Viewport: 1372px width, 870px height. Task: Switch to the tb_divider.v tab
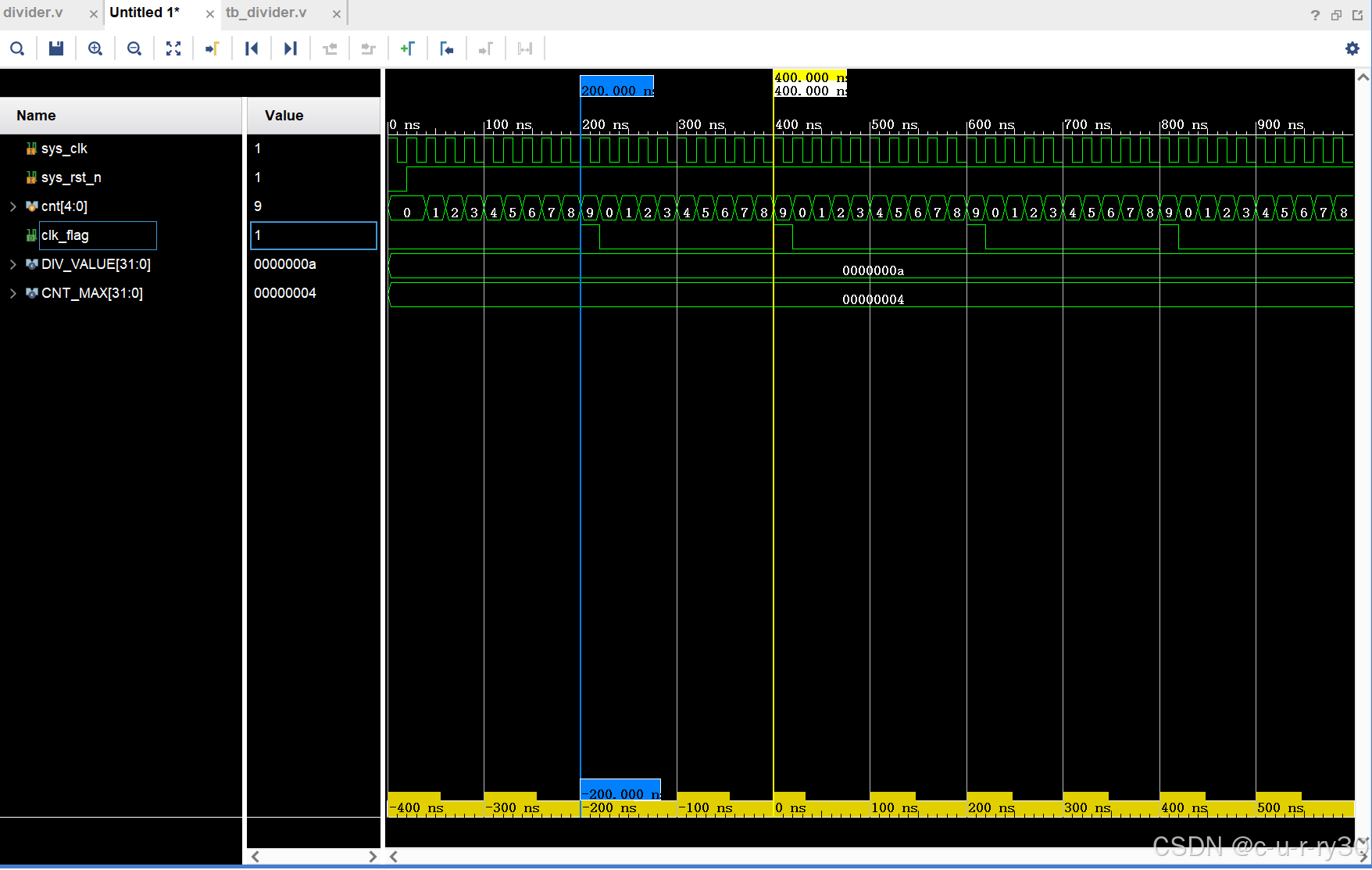coord(266,13)
